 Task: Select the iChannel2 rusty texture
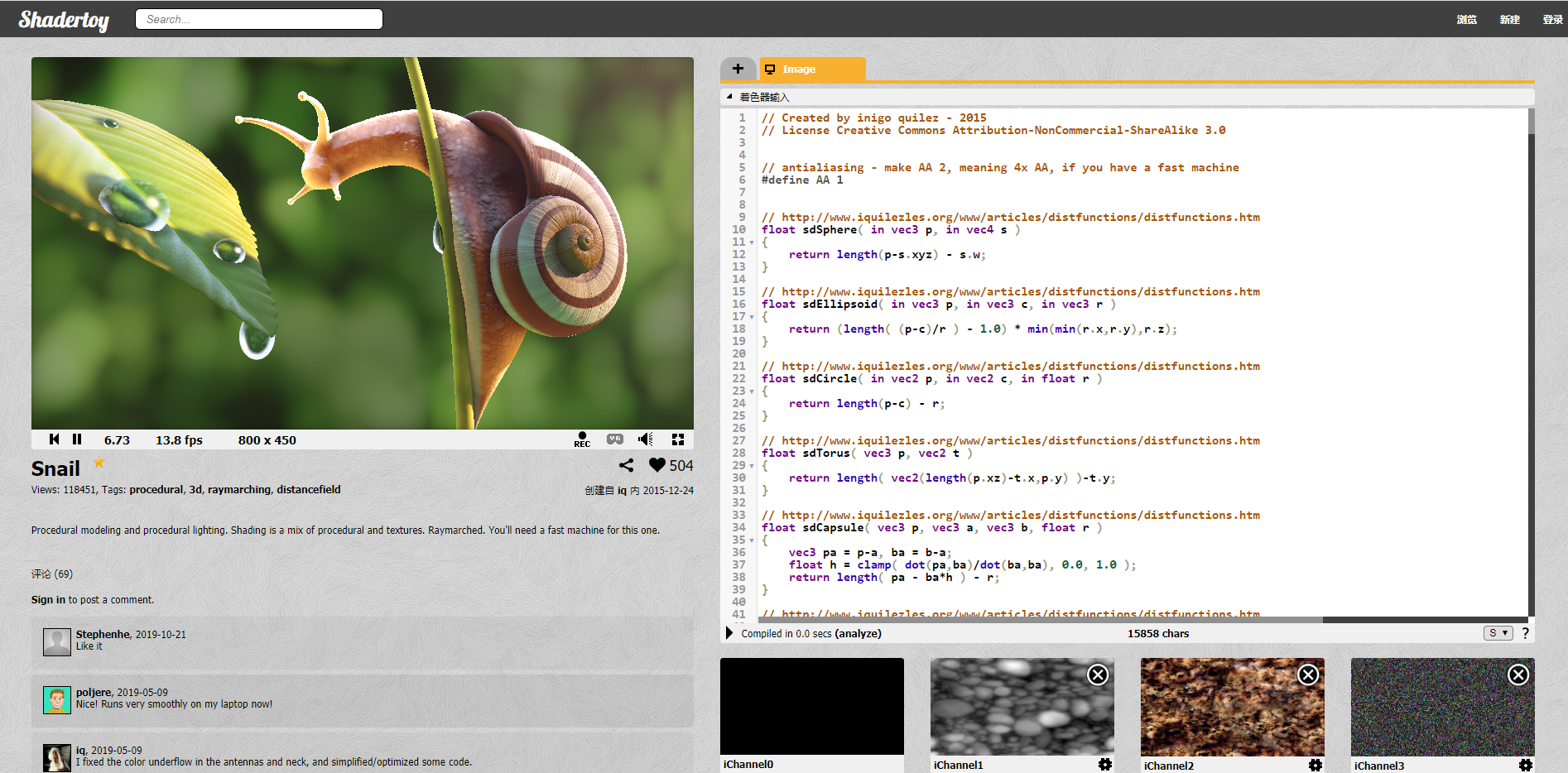point(1233,706)
